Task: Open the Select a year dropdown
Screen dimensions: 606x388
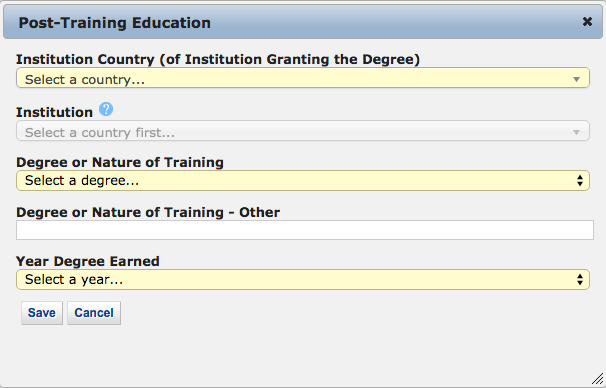Action: click(303, 279)
